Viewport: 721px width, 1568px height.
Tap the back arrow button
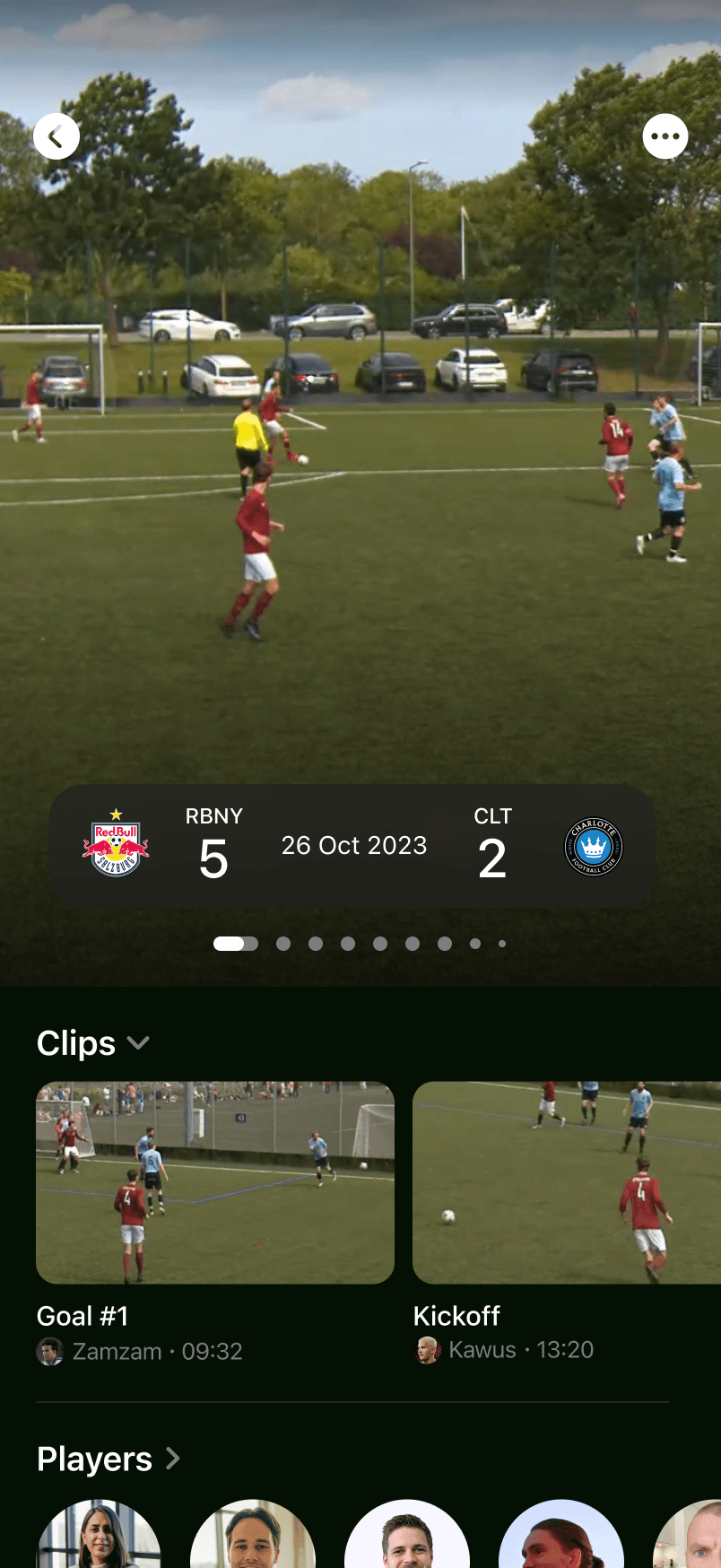pos(56,136)
